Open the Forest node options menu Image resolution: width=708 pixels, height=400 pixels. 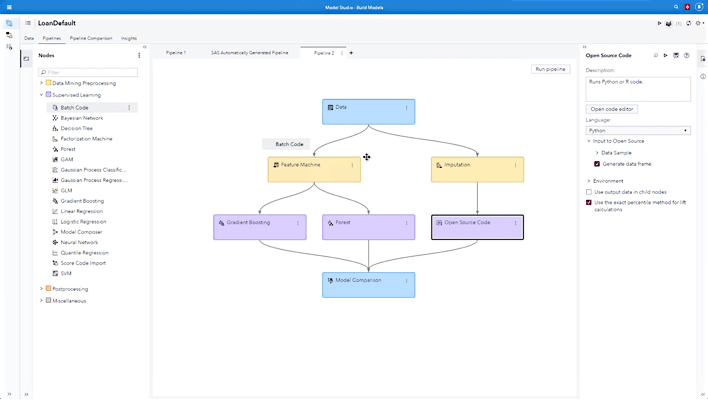tap(406, 223)
